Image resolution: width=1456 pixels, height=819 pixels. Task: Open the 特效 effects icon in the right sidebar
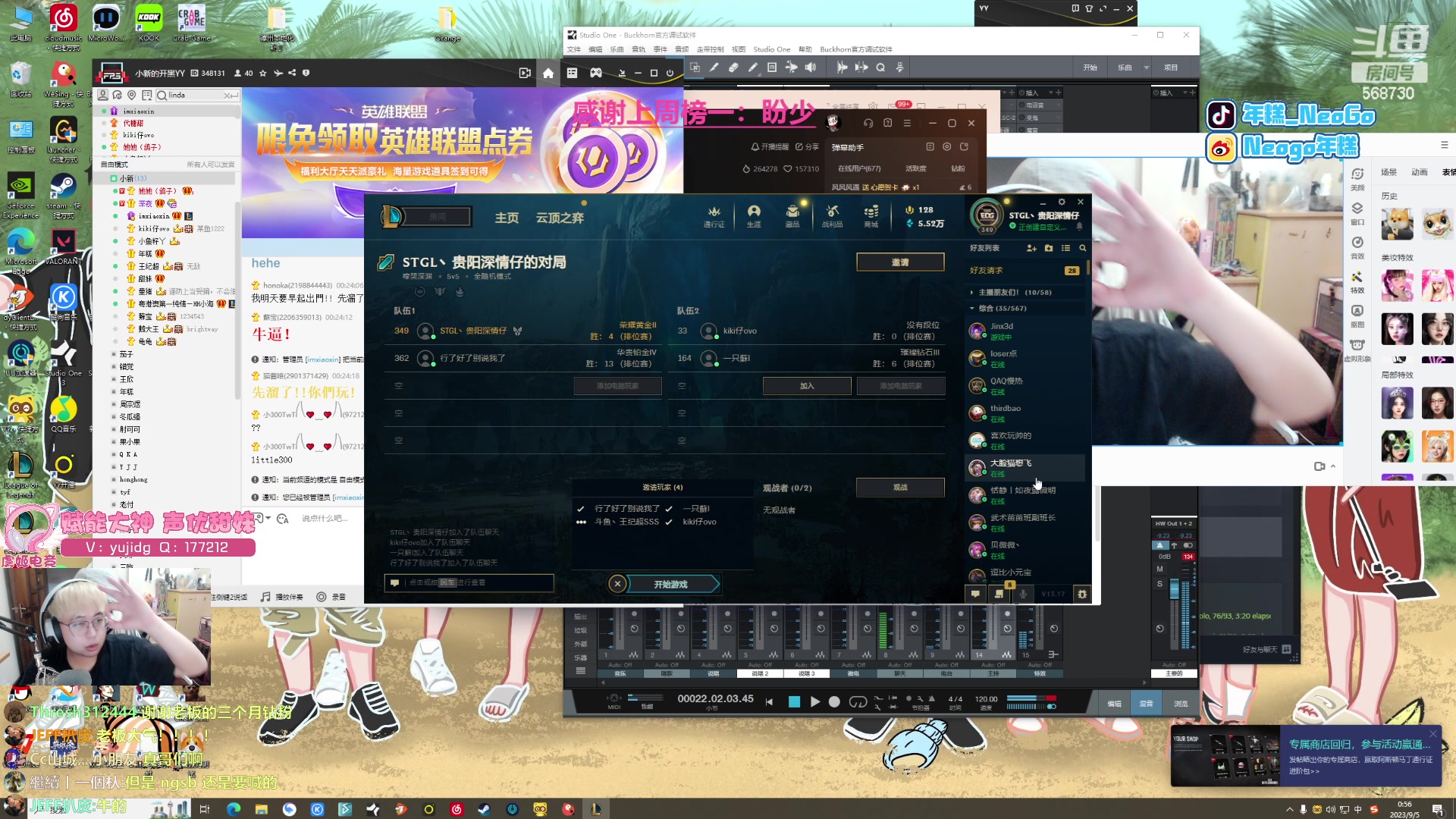(1357, 281)
